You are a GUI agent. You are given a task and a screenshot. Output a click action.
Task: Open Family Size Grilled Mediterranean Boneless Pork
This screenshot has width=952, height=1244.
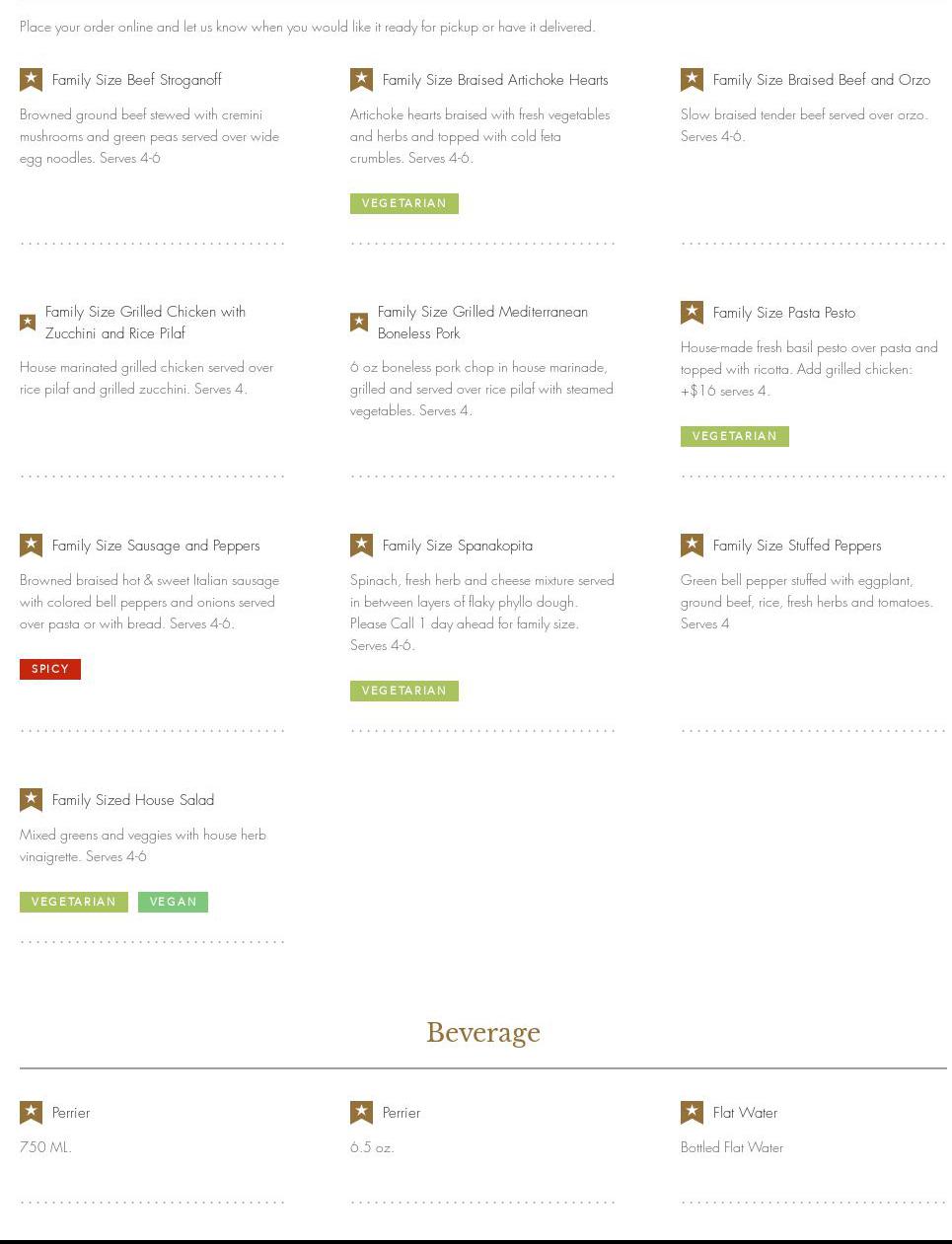(481, 323)
